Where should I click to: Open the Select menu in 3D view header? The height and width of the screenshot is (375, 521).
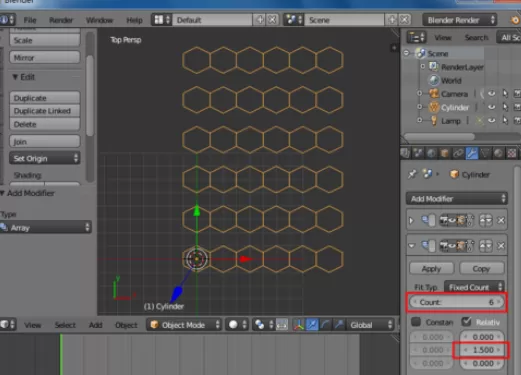click(65, 325)
